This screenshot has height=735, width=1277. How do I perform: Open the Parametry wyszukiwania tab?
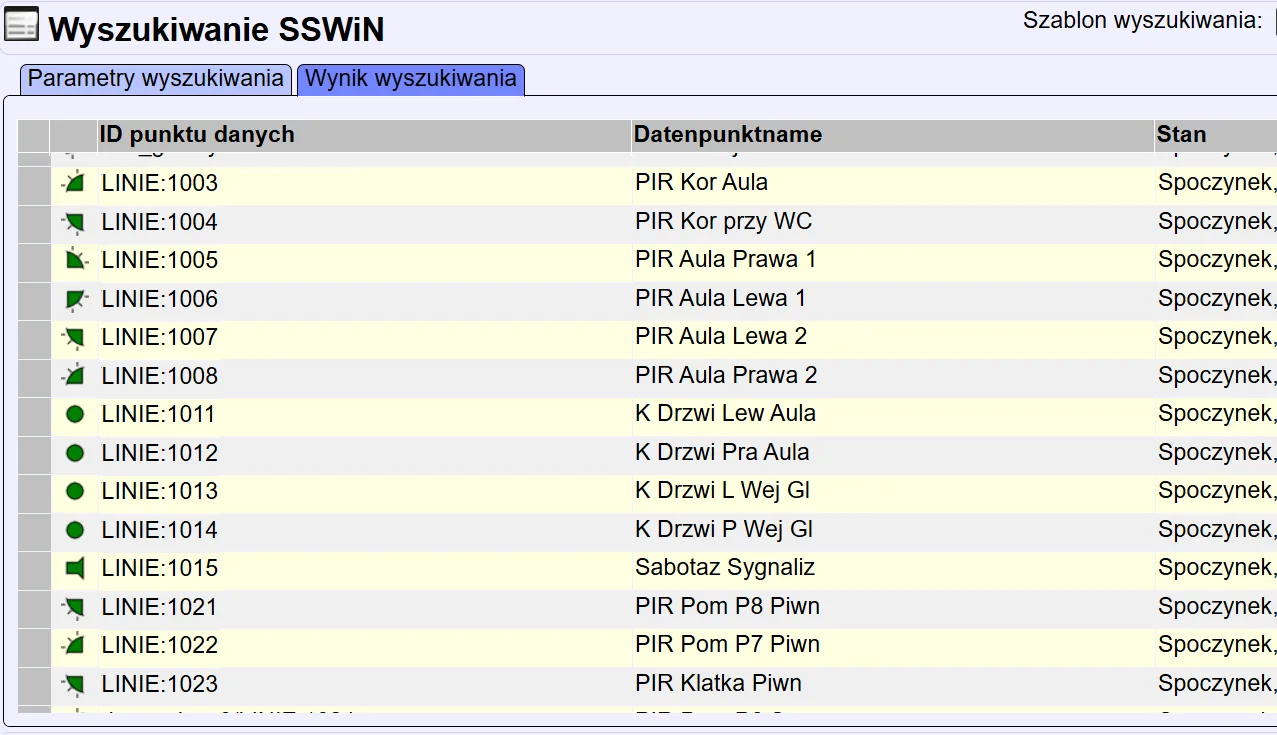[155, 79]
